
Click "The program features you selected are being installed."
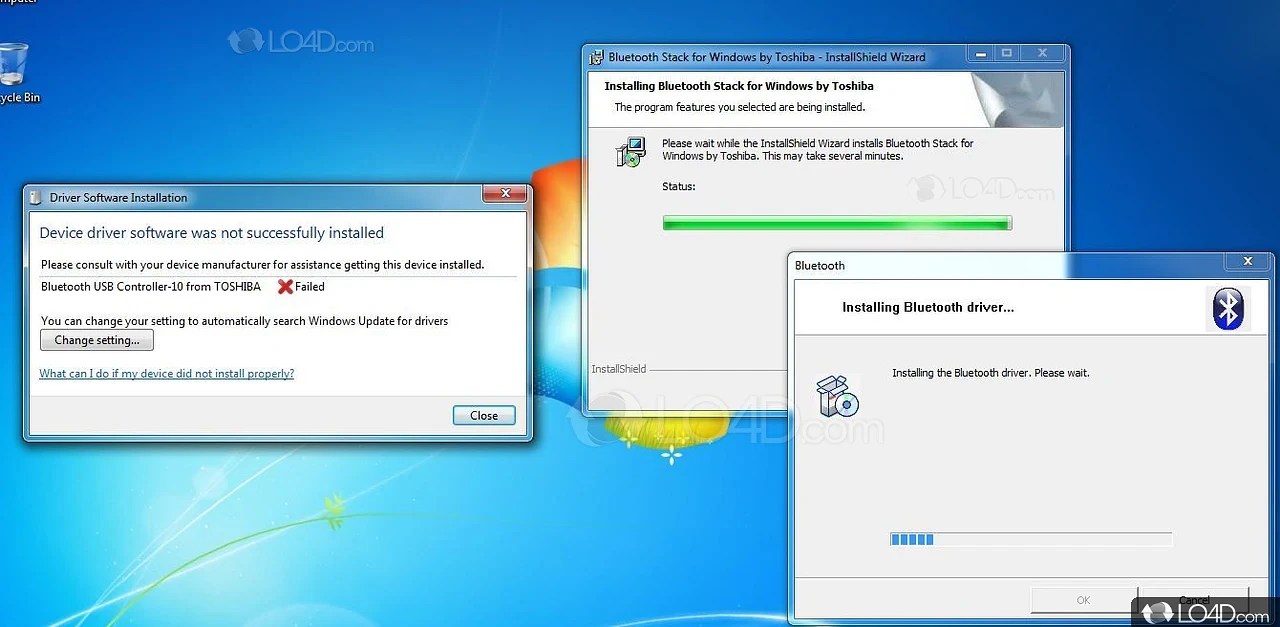pos(740,107)
